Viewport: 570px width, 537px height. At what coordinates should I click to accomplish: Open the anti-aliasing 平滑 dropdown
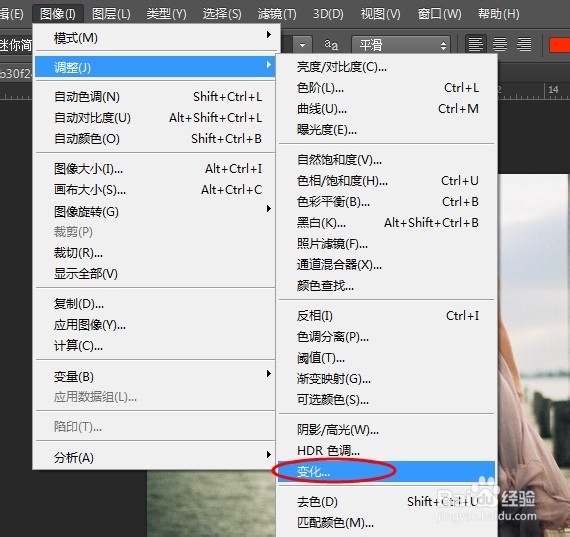click(401, 45)
